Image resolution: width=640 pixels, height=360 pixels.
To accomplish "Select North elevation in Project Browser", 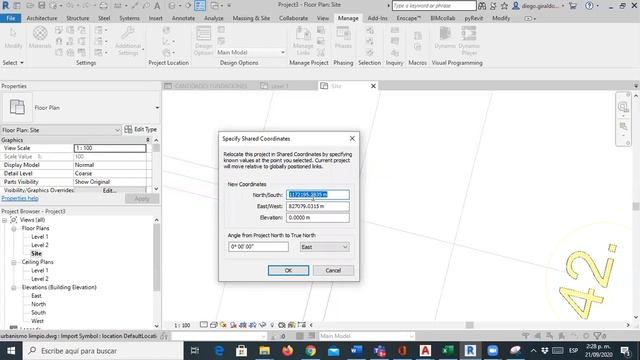I will point(38,304).
